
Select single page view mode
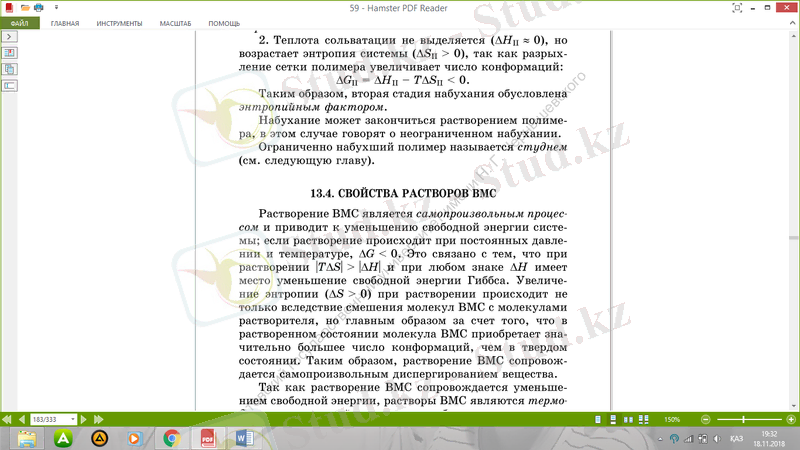pos(598,419)
